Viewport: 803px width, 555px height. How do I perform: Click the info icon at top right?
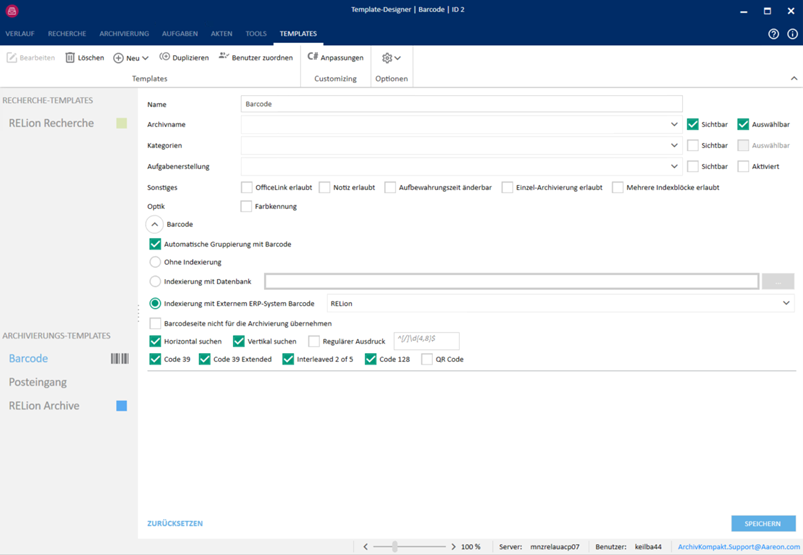792,34
